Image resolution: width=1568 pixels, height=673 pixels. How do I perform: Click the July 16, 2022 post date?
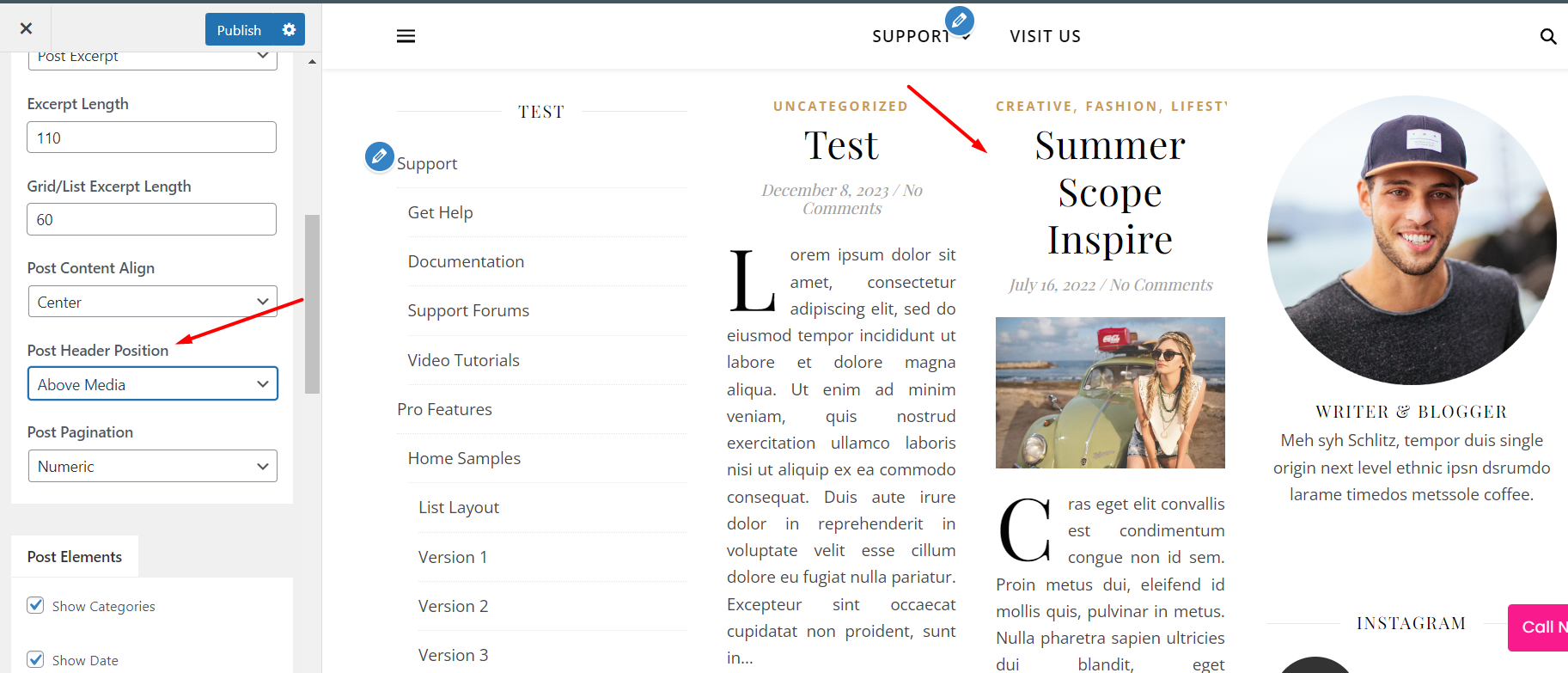coord(1052,284)
